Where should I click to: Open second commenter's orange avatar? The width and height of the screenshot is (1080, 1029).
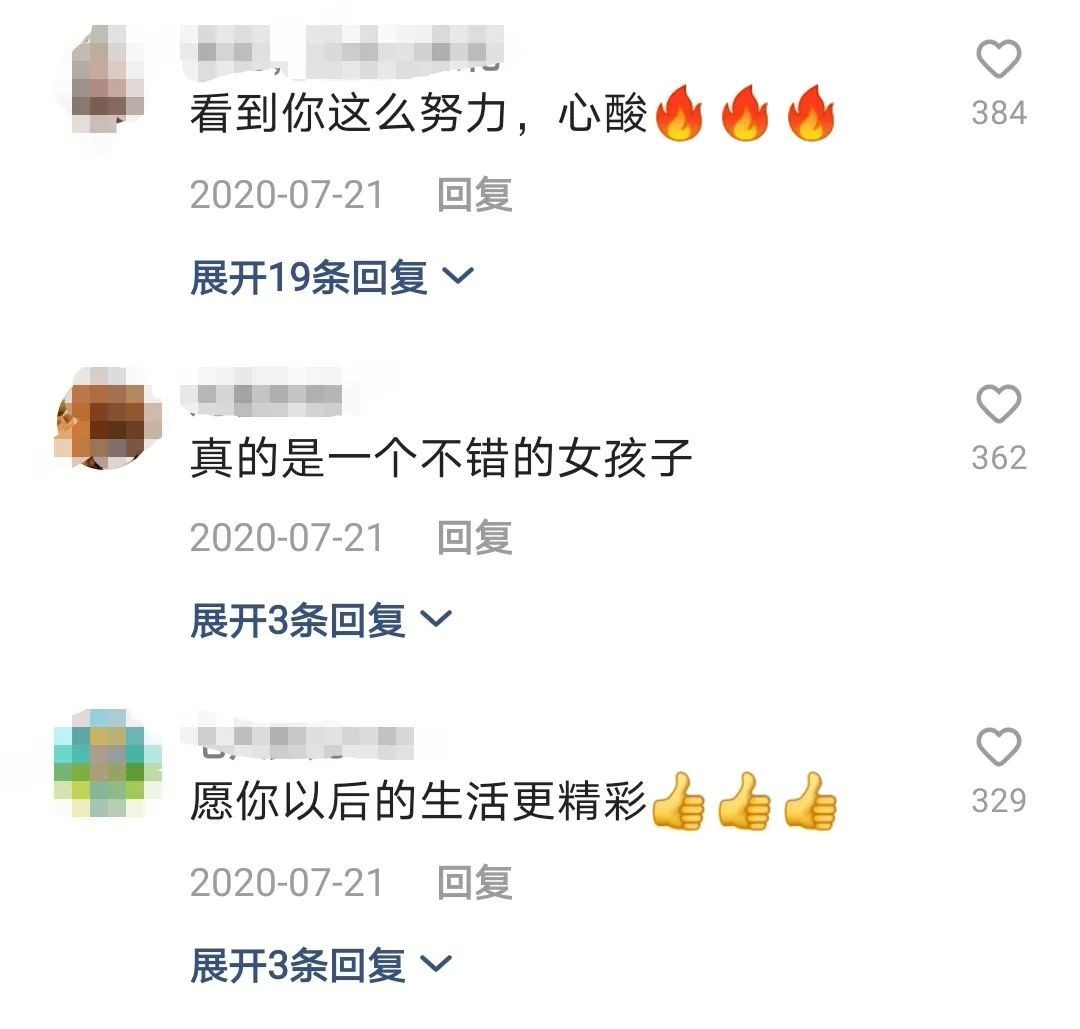[x=108, y=419]
